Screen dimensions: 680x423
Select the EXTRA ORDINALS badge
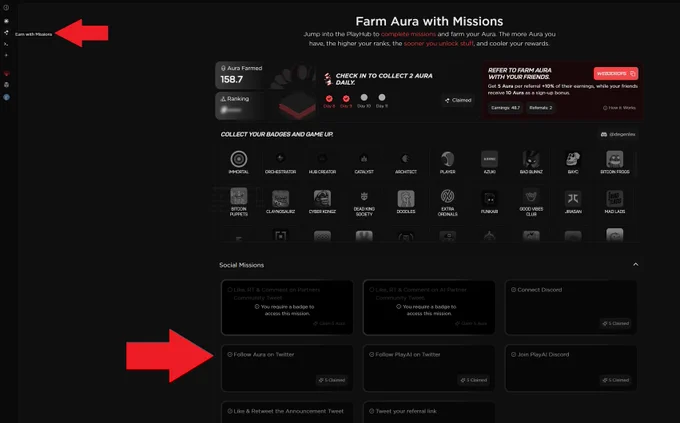tap(448, 203)
